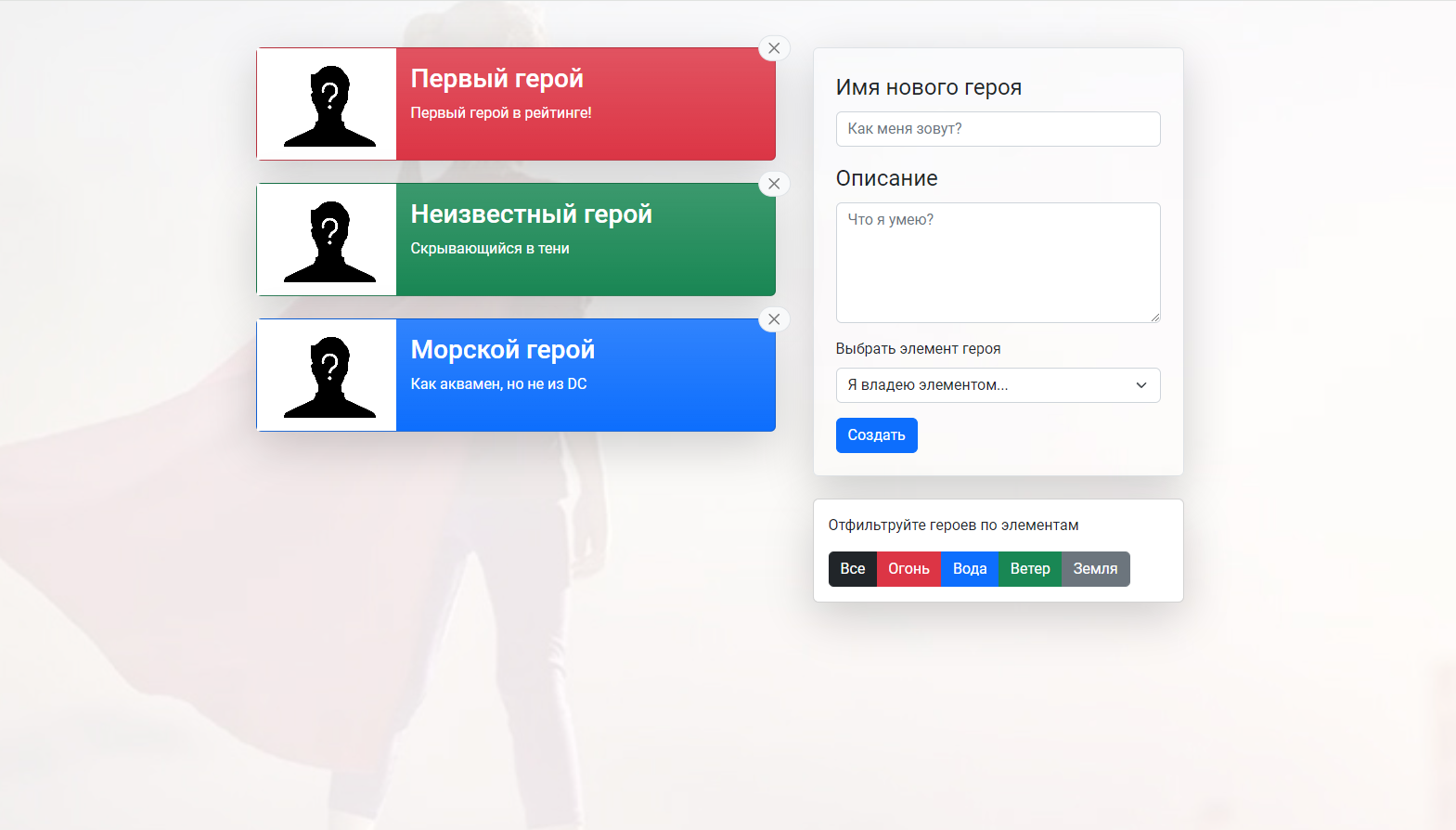Click the Создать button
Viewport: 1456px width, 830px height.
point(876,435)
